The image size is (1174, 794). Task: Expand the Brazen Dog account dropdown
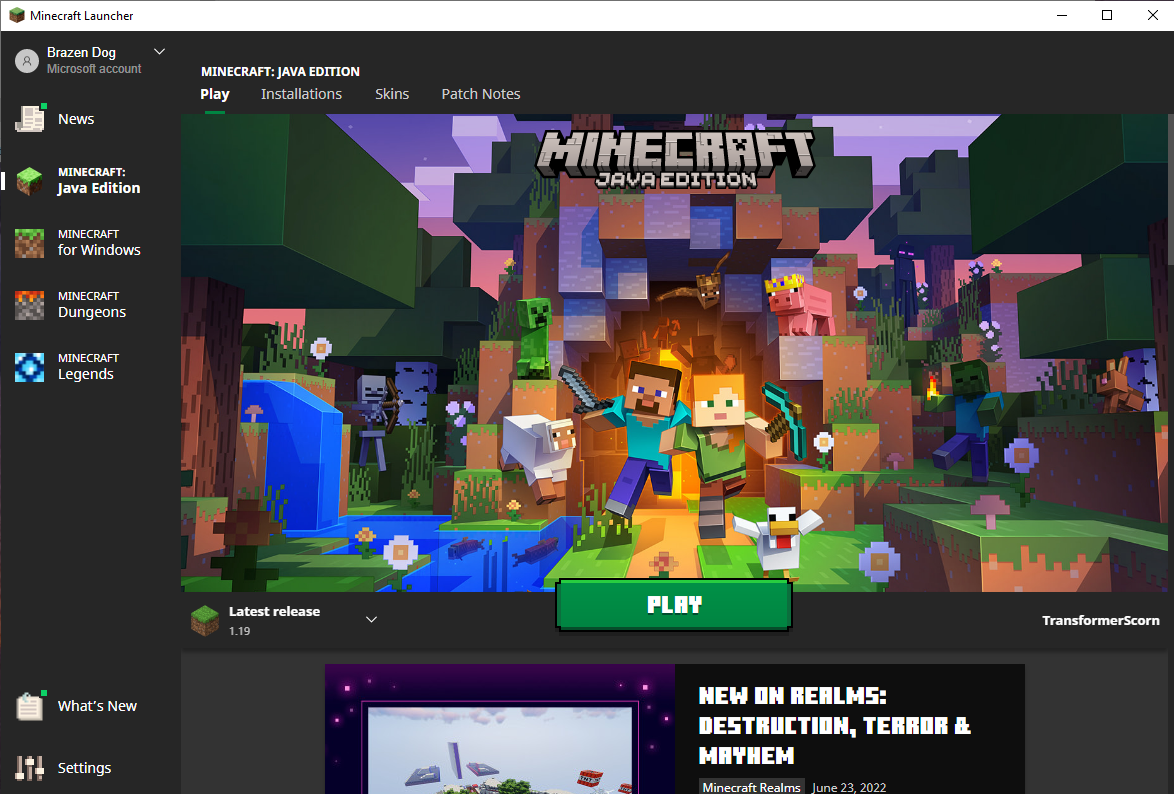click(x=159, y=52)
